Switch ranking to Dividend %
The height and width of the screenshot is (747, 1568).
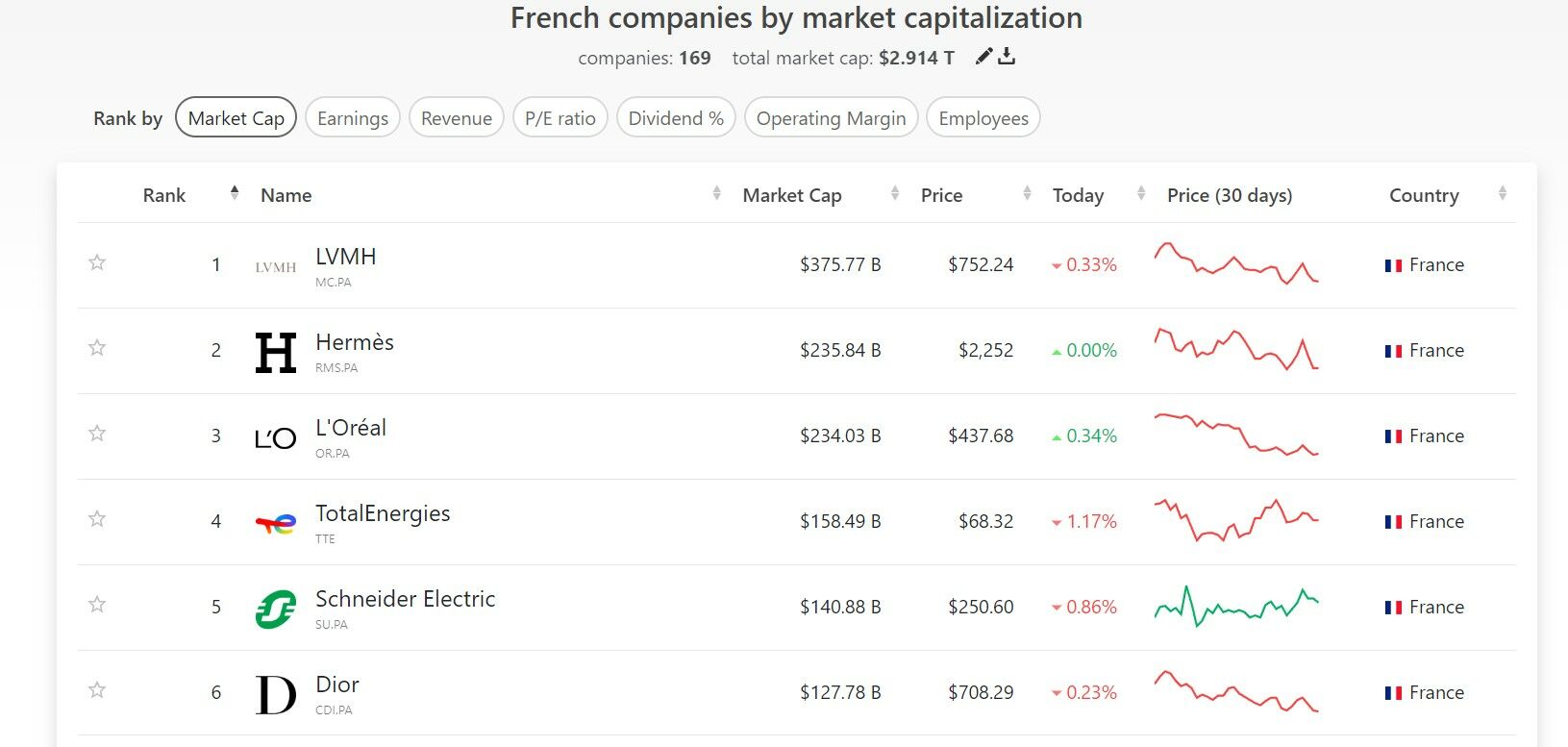point(676,118)
